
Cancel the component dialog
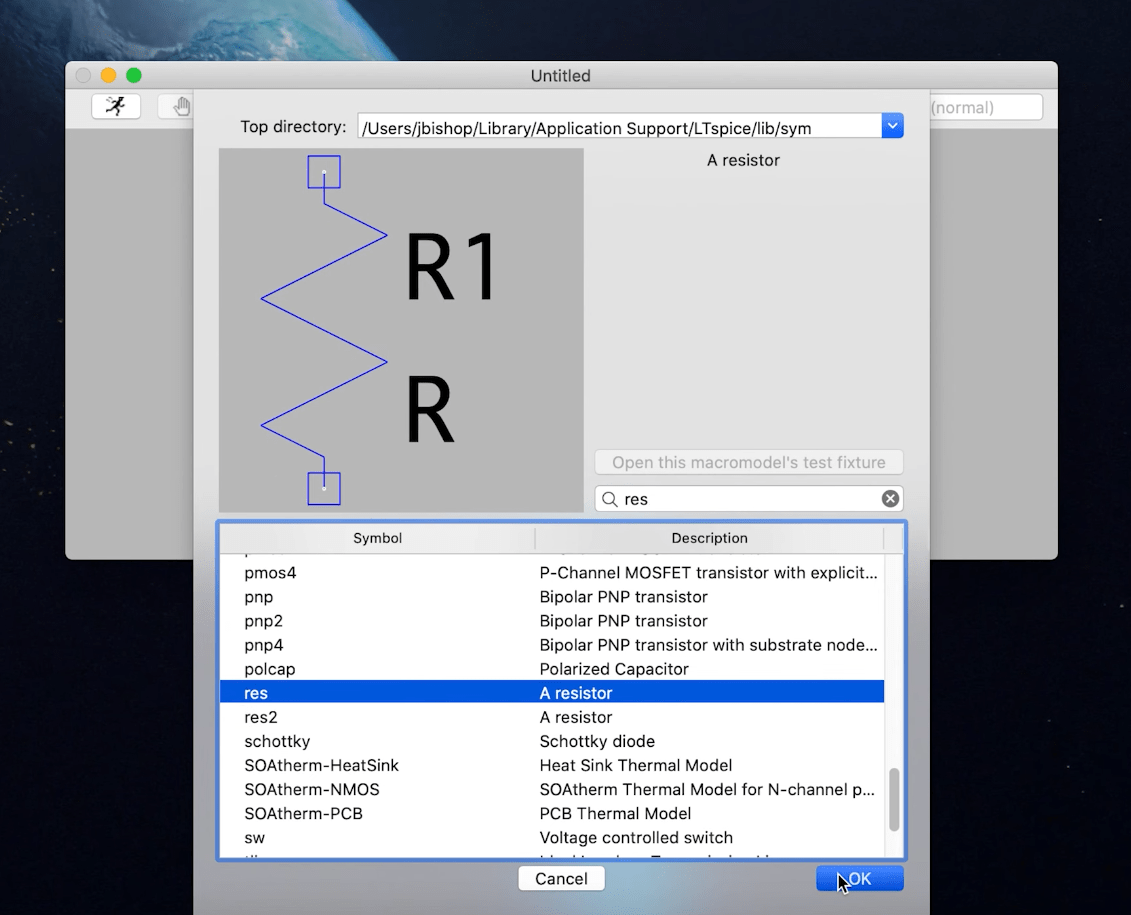(561, 878)
